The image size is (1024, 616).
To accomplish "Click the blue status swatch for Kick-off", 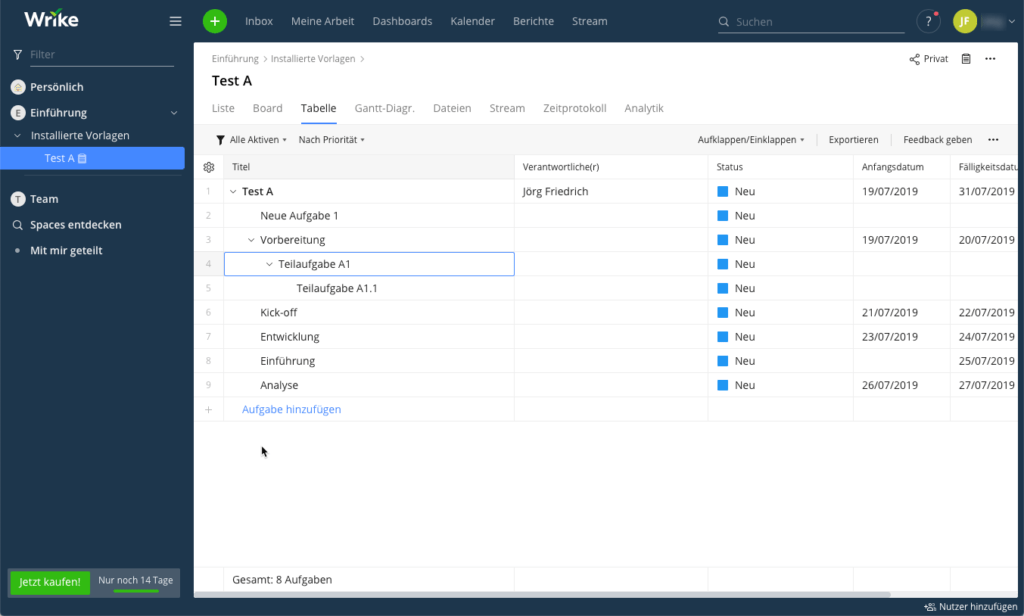I will coord(723,313).
